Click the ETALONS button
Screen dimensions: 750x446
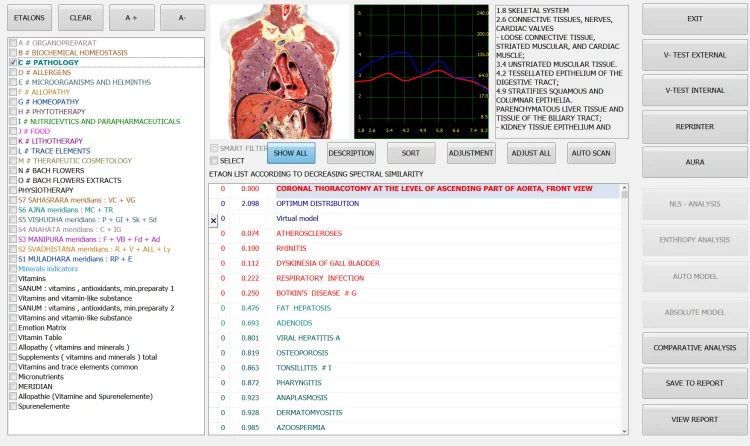[29, 17]
